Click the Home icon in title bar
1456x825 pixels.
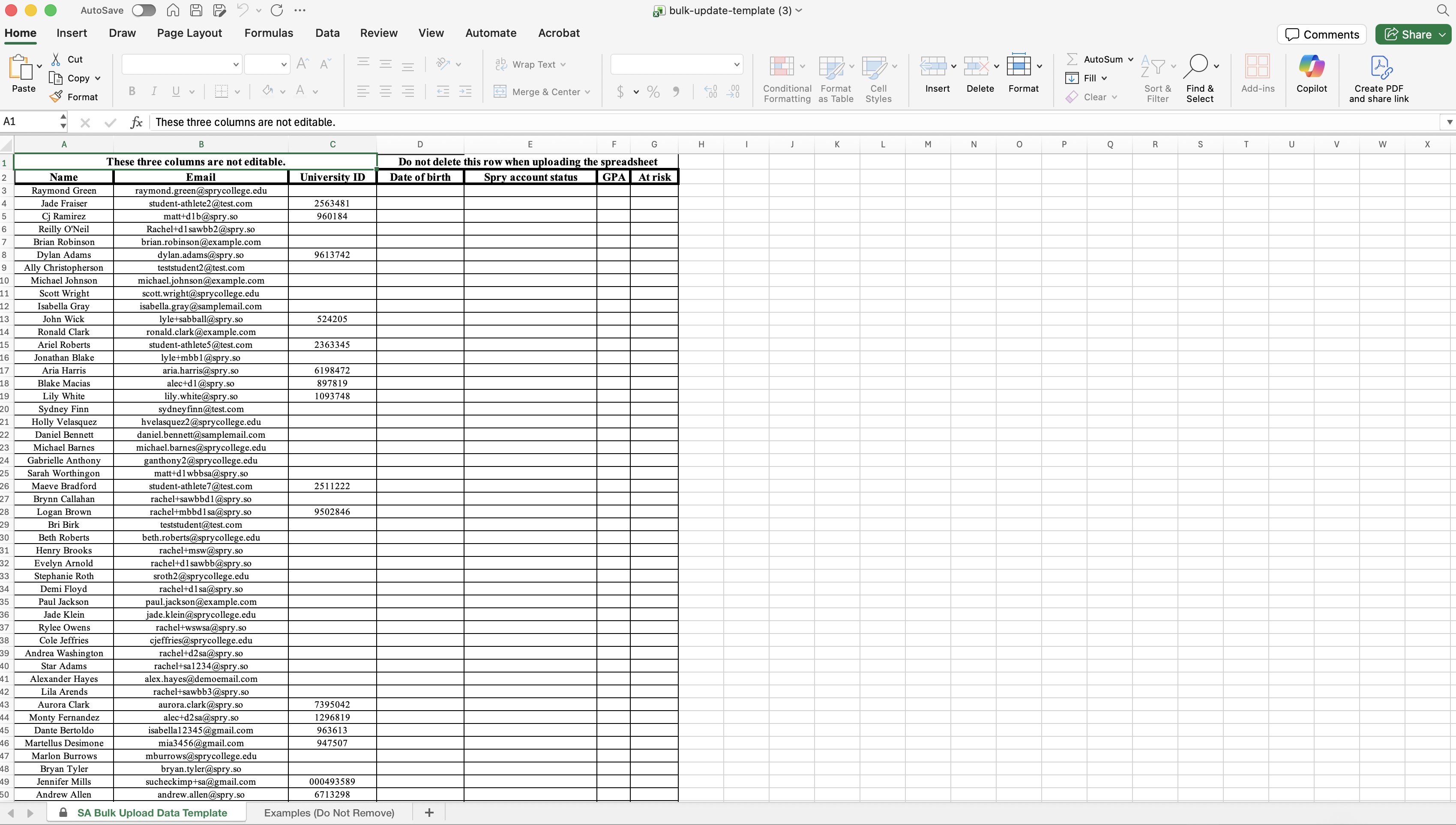click(x=173, y=10)
